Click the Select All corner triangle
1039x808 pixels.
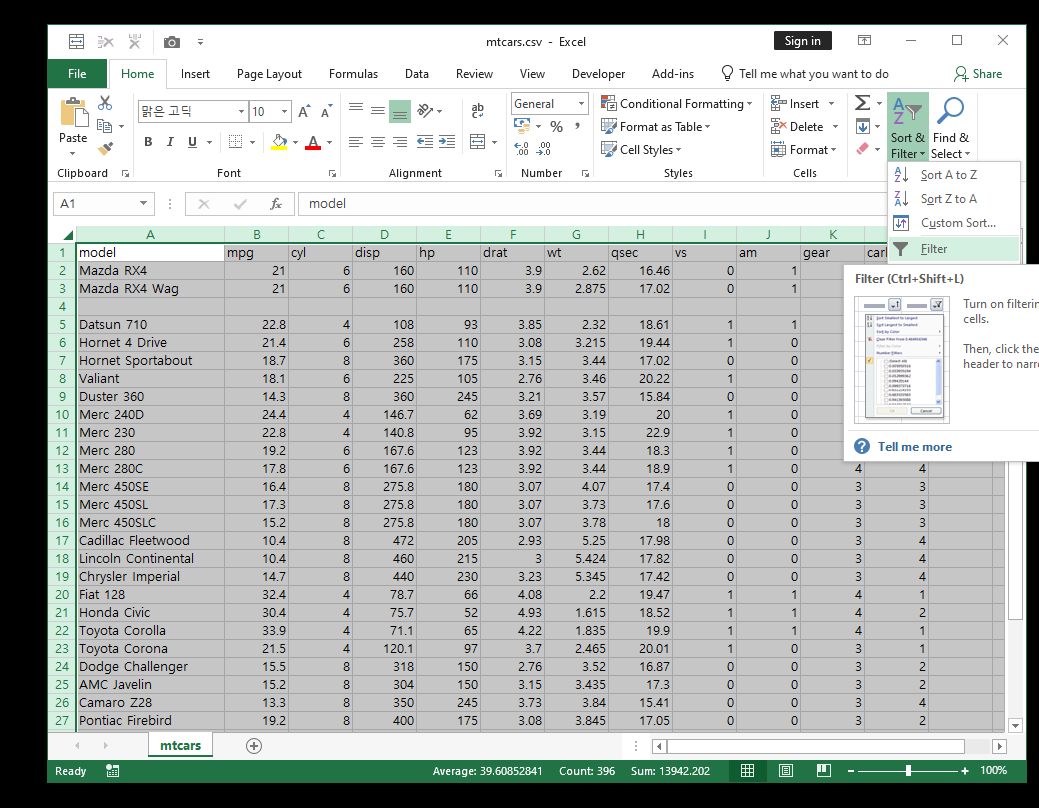click(68, 235)
